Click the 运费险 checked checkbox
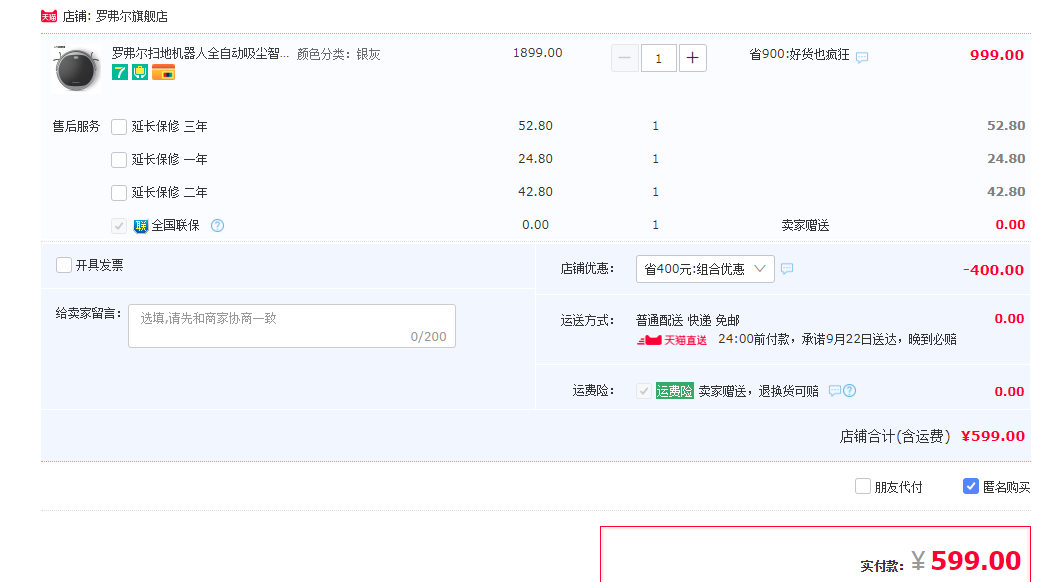Screen dimensions: 1052x582 643,391
